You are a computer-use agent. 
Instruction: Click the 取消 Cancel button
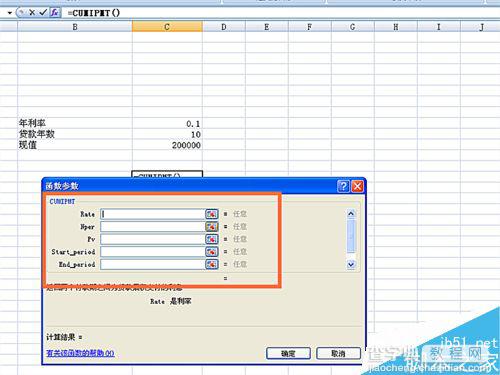click(338, 353)
